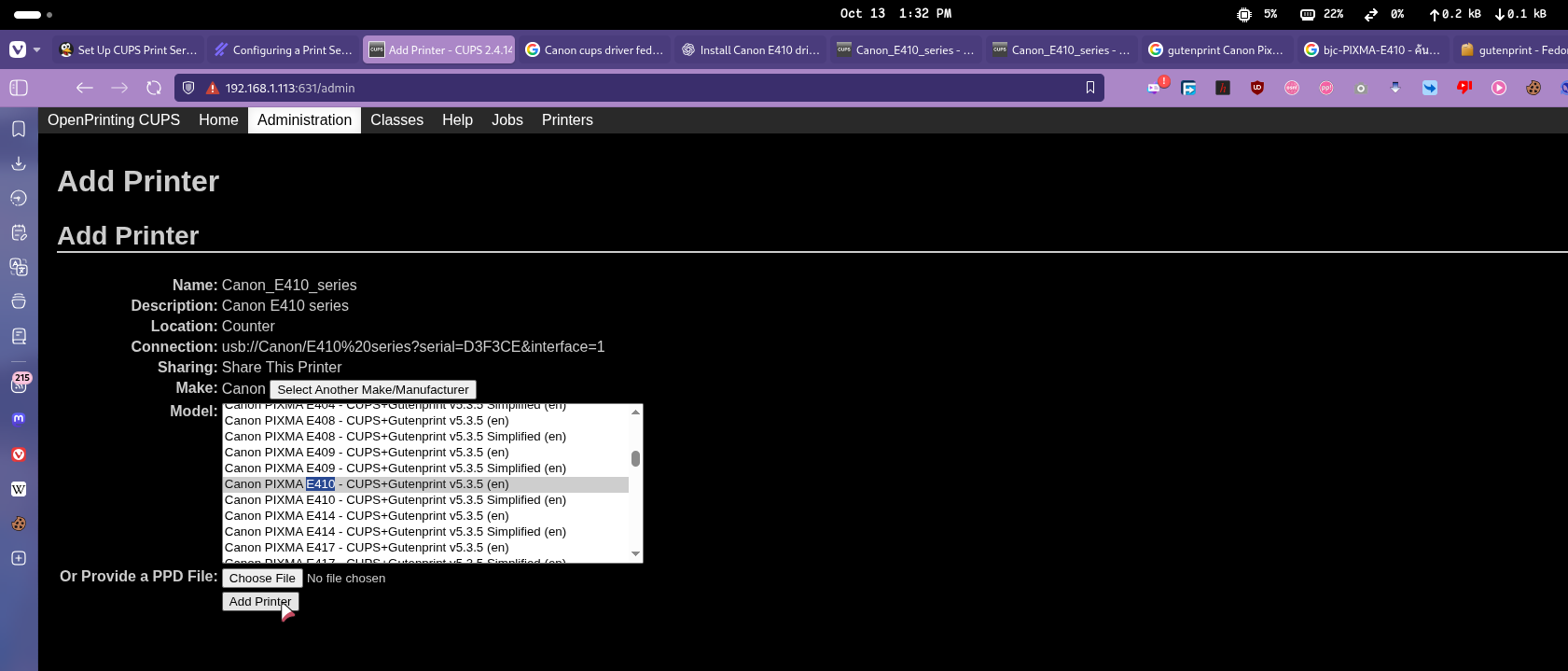Screen dimensions: 1568x671
Task: Reload the current page
Action: 154,88
